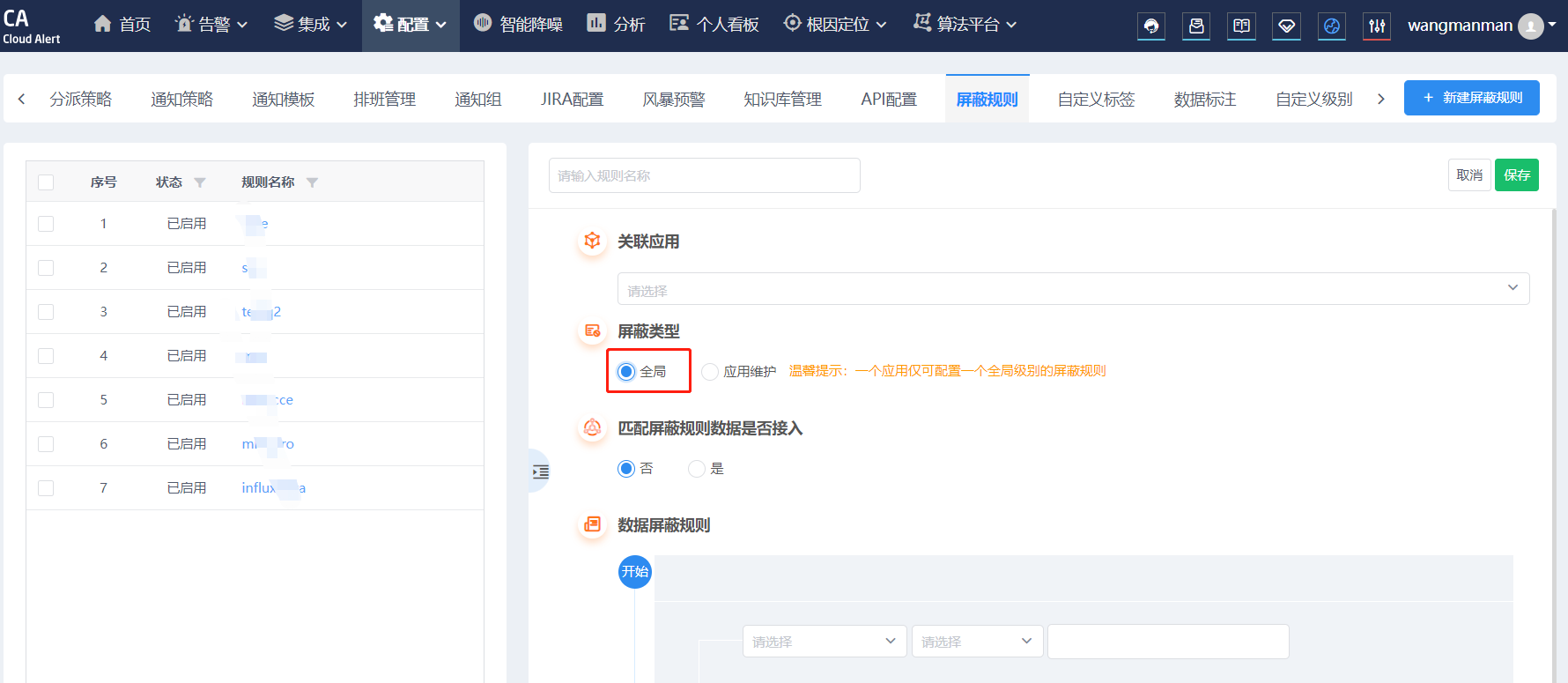
Task: Switch to the 排班管理 tab
Action: (385, 99)
